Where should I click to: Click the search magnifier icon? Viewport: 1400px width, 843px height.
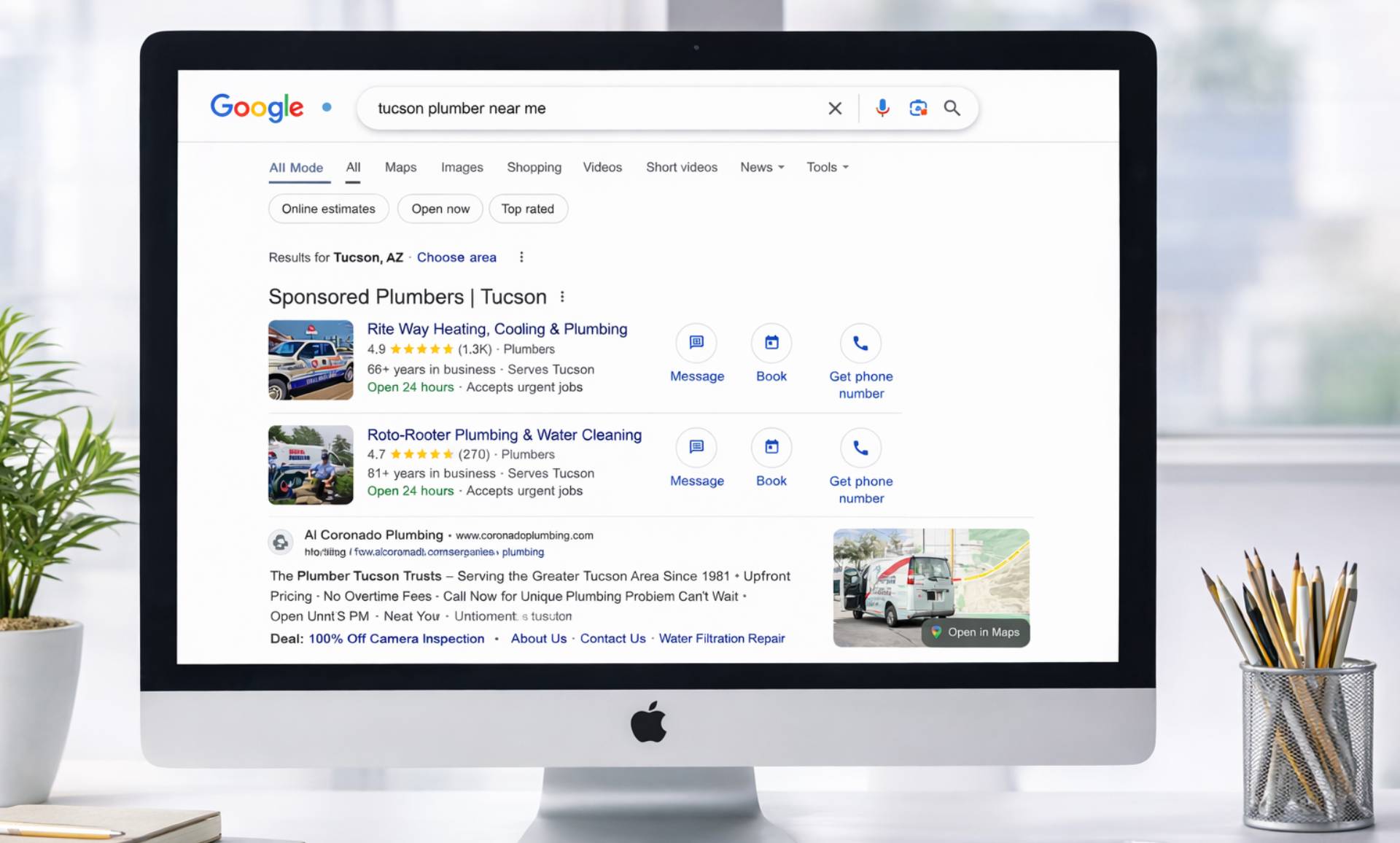pos(952,108)
